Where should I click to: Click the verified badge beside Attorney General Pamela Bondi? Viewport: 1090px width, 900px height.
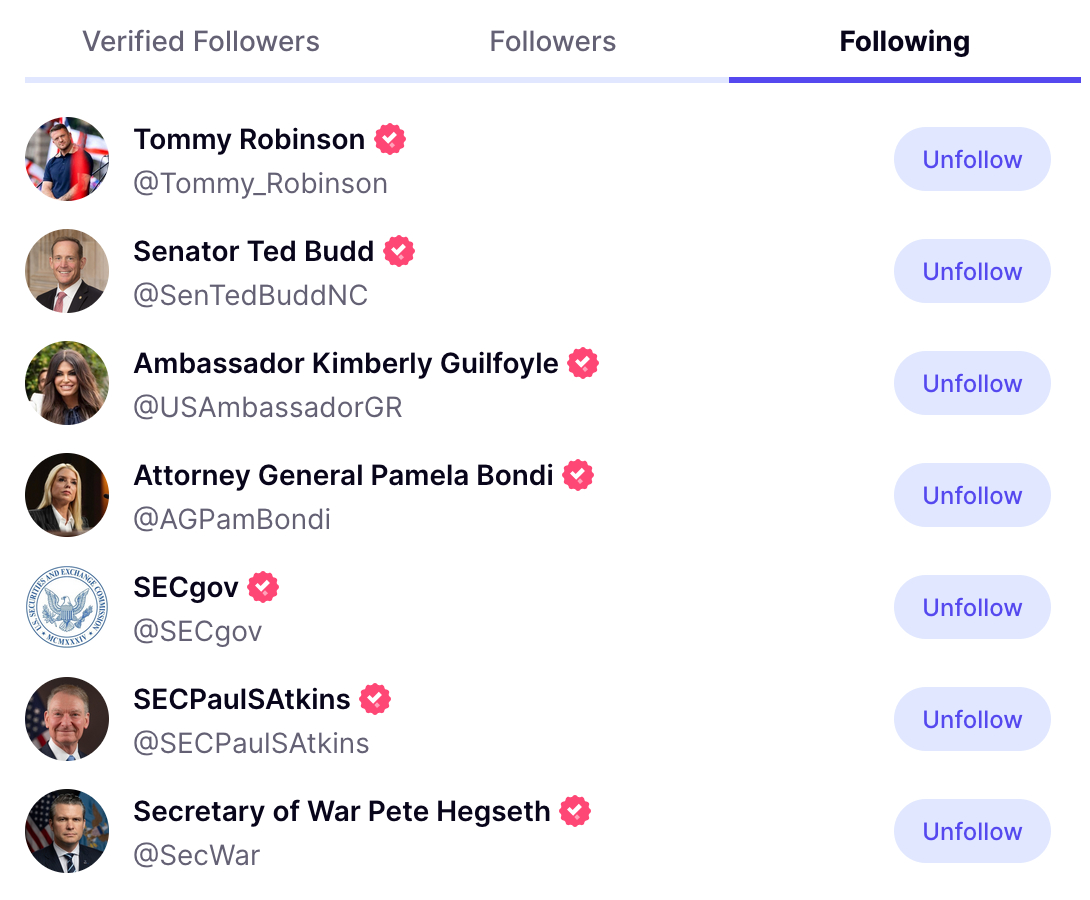[x=578, y=475]
